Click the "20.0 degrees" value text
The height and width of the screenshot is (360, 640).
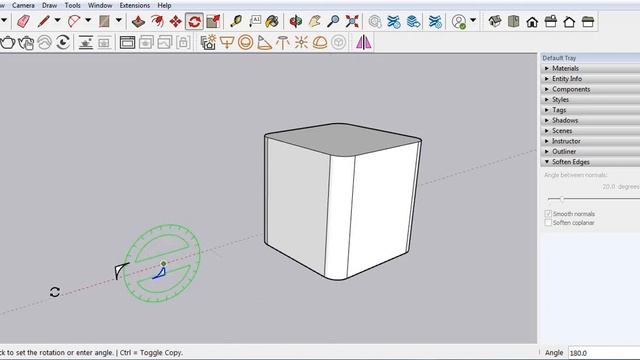(621, 187)
